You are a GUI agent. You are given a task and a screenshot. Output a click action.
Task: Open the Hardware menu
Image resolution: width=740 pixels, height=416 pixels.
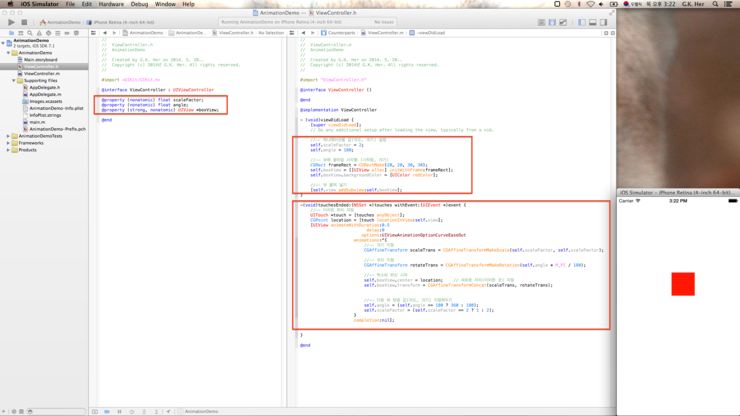click(x=111, y=4)
